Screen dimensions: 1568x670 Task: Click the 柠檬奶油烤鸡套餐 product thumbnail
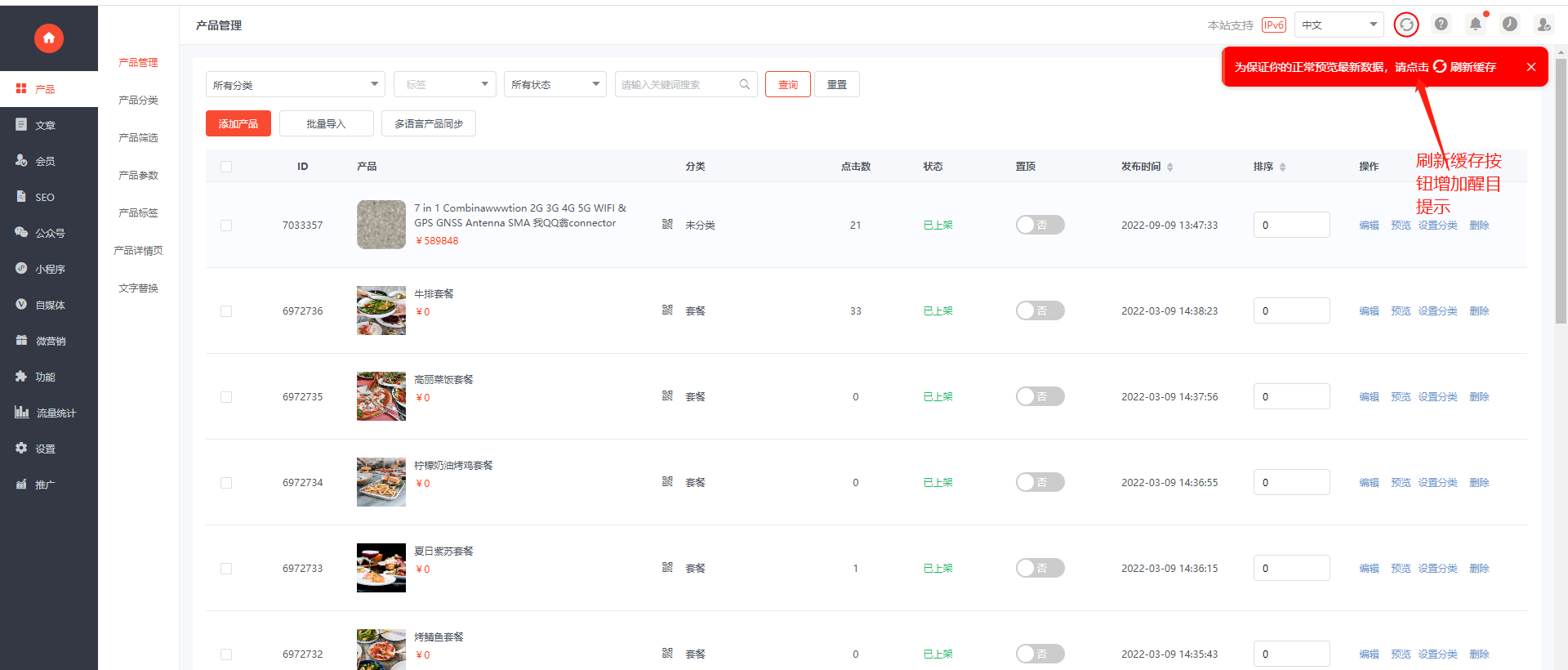point(381,482)
